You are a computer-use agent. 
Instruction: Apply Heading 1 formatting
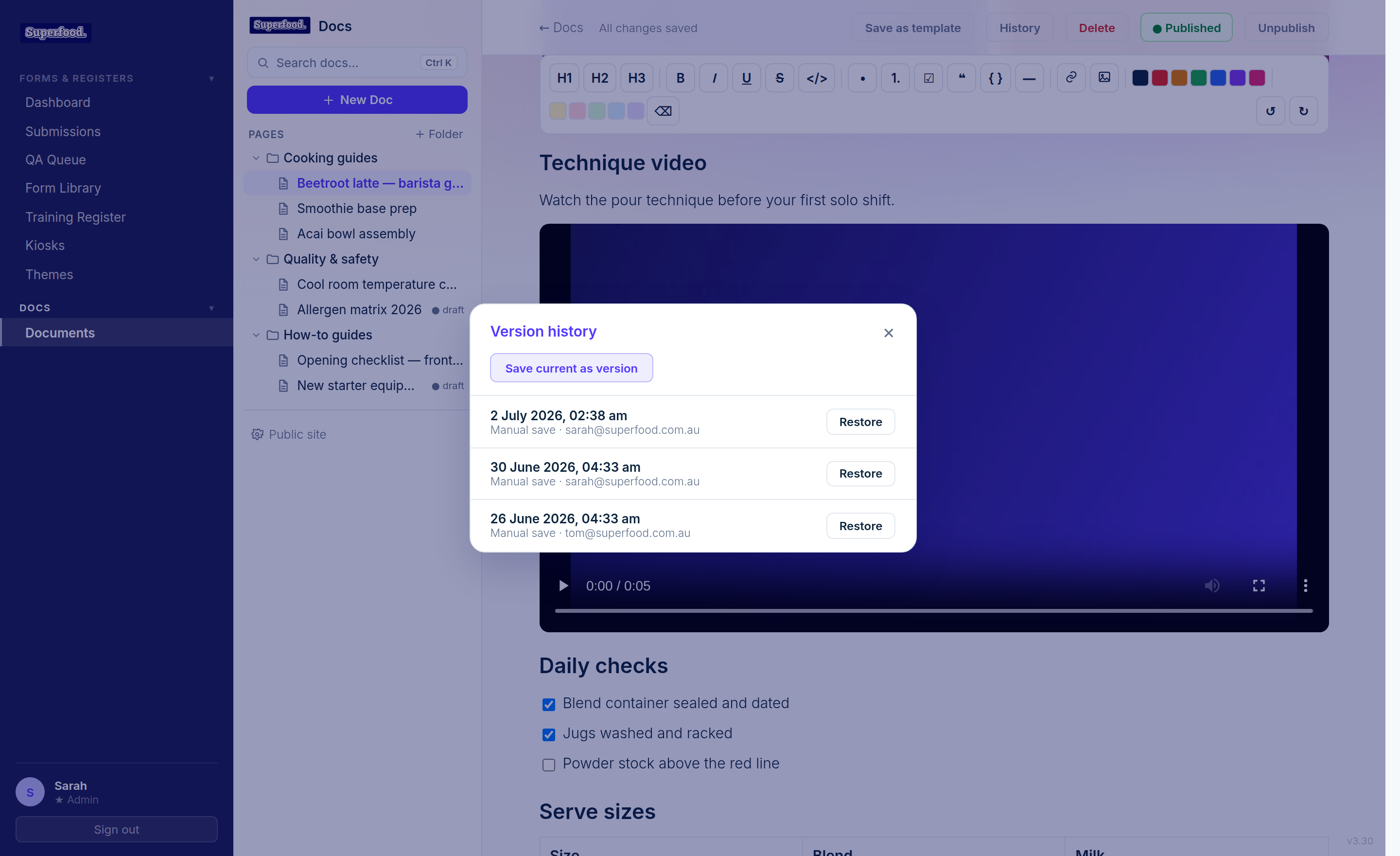(564, 78)
